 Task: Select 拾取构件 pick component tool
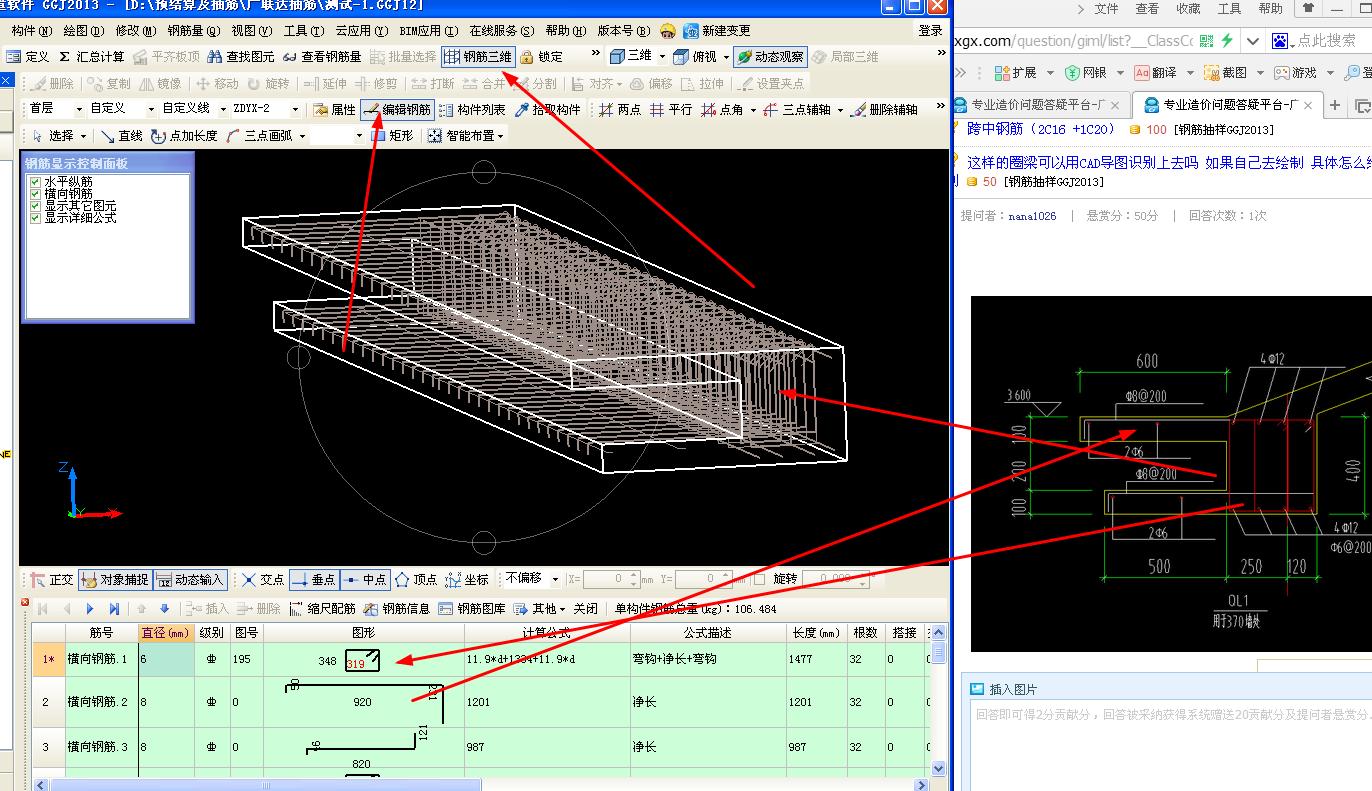(x=547, y=110)
